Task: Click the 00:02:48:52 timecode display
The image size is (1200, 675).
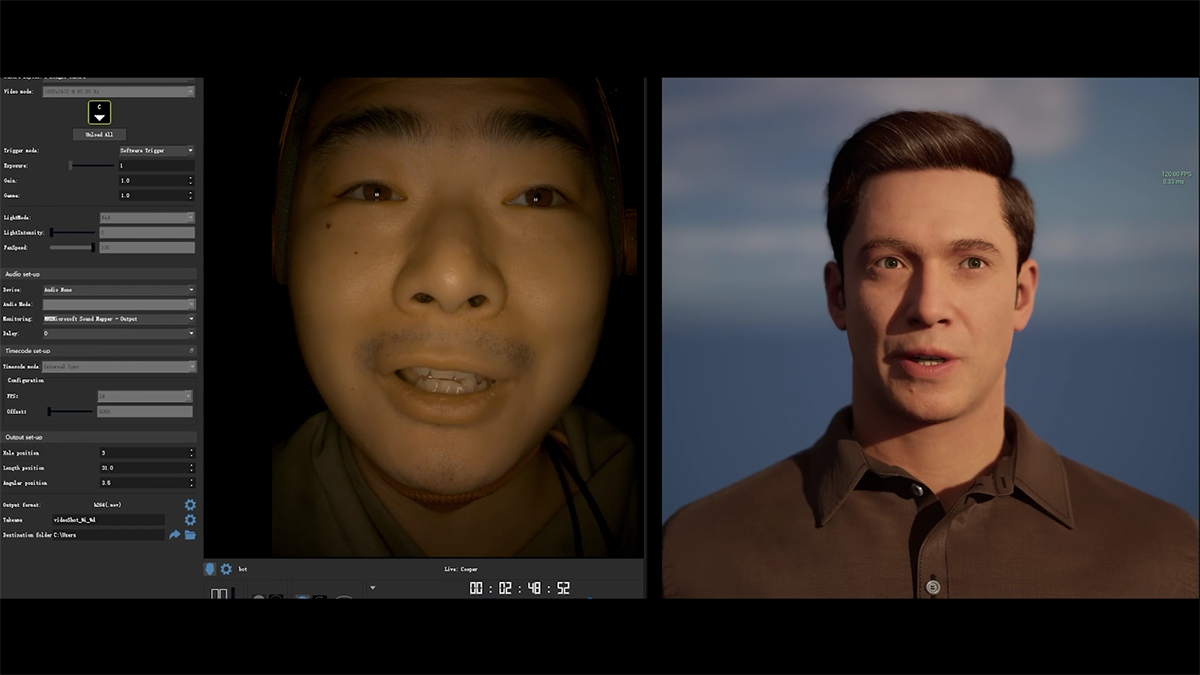Action: (x=520, y=588)
